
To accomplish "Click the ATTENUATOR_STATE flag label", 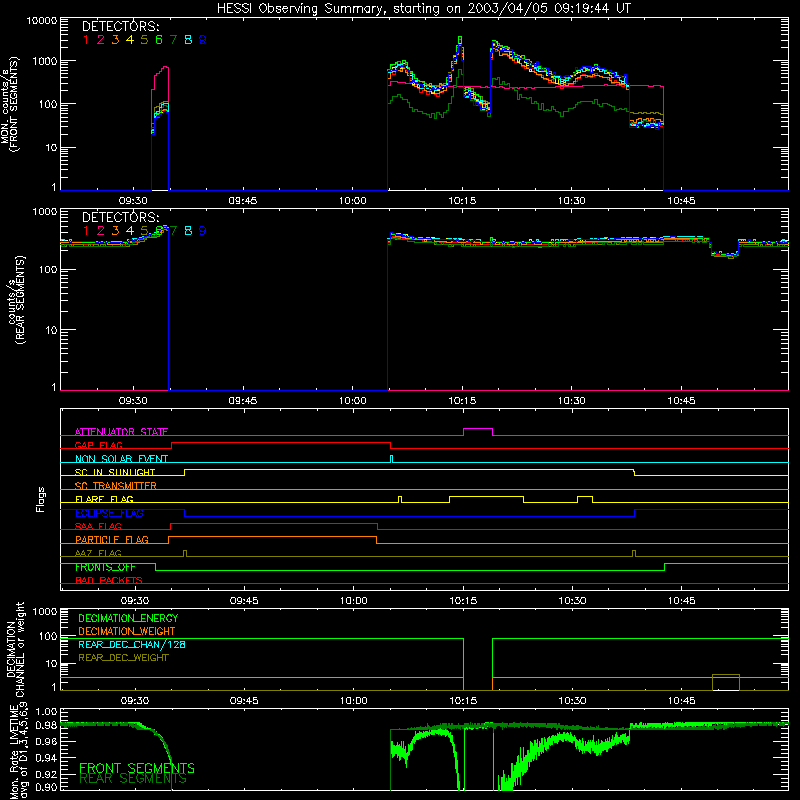I will [121, 432].
